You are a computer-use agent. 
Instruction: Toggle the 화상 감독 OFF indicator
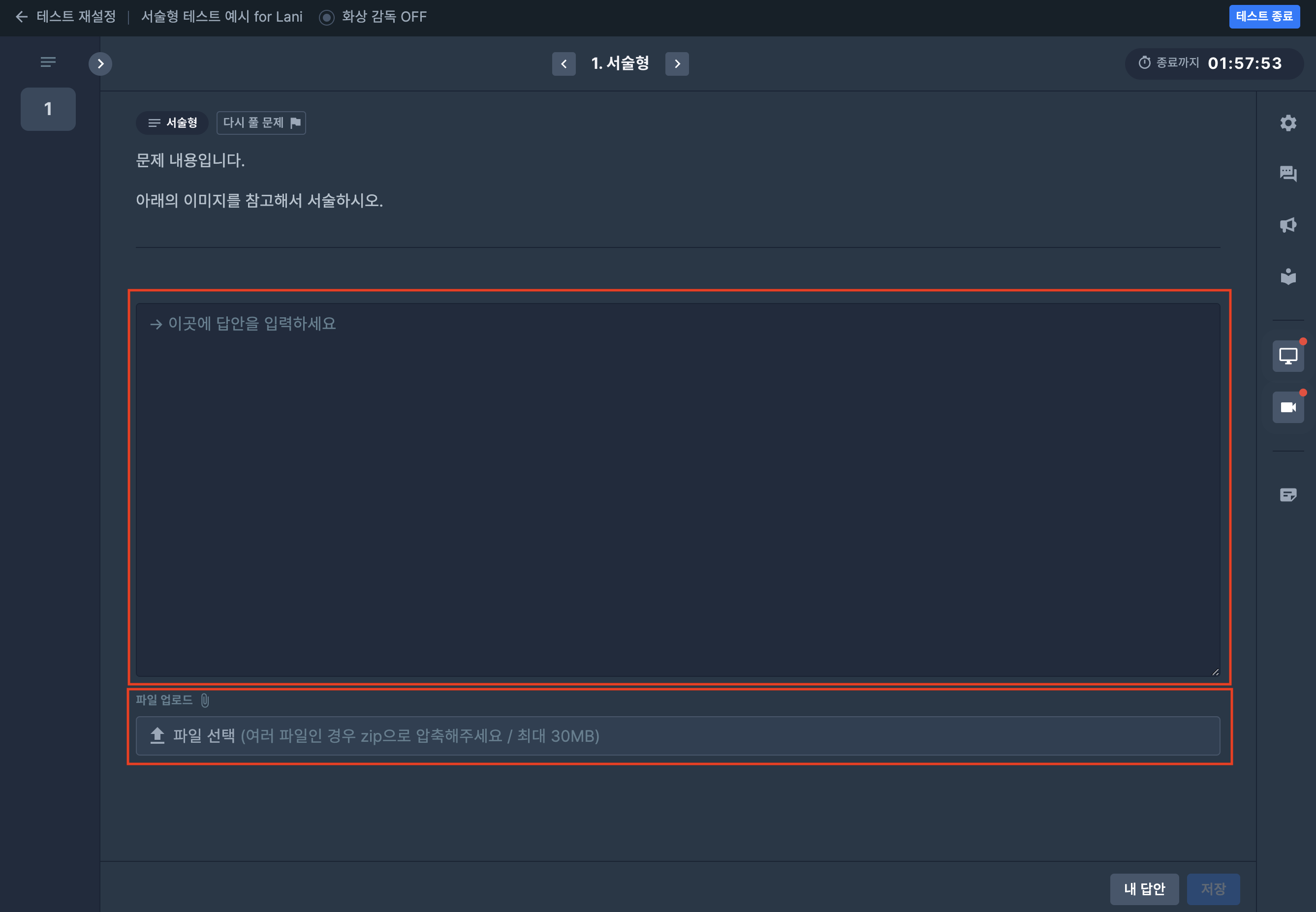pos(373,17)
